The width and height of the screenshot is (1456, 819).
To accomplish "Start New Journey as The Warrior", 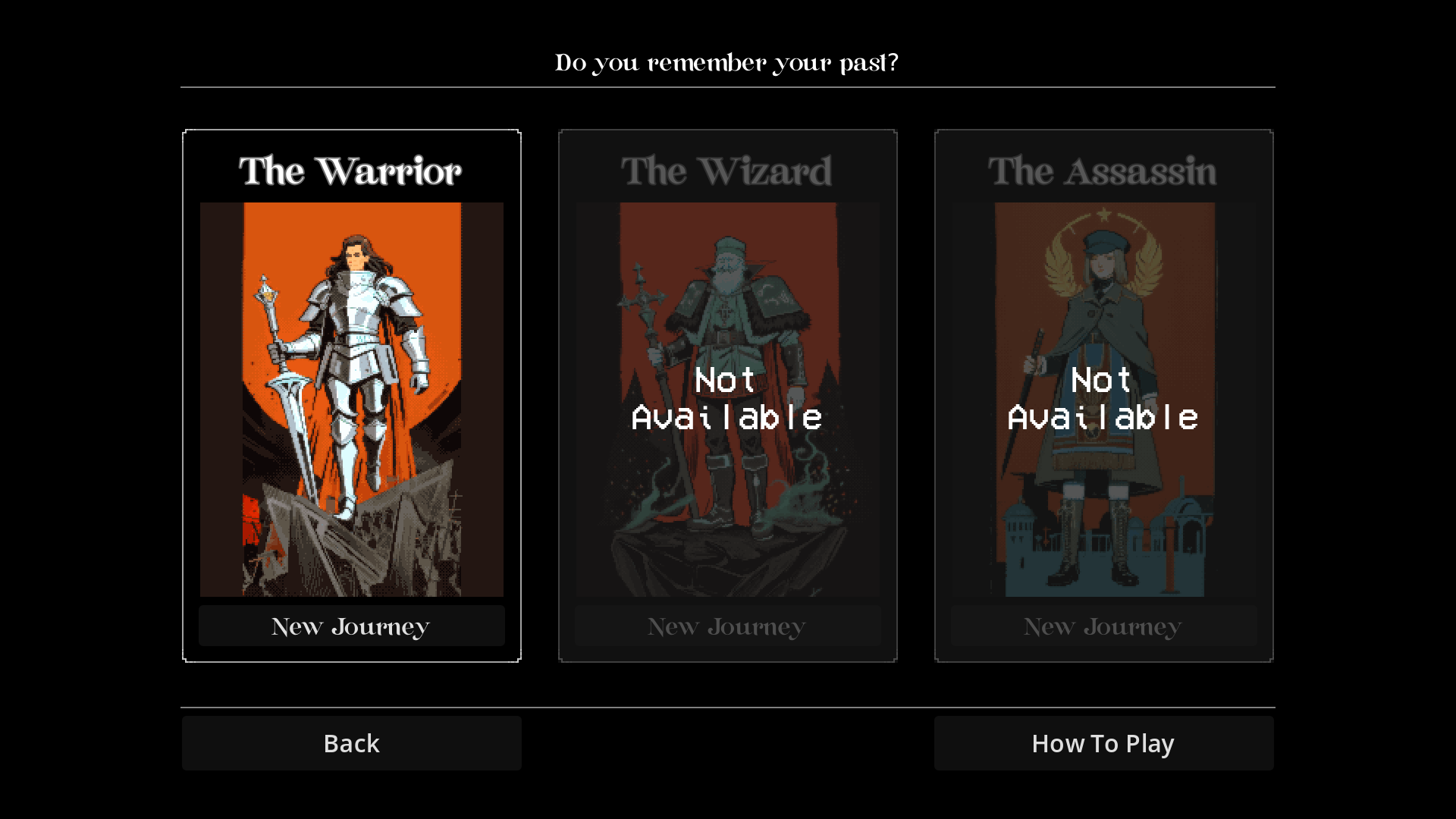I will pyautogui.click(x=351, y=626).
